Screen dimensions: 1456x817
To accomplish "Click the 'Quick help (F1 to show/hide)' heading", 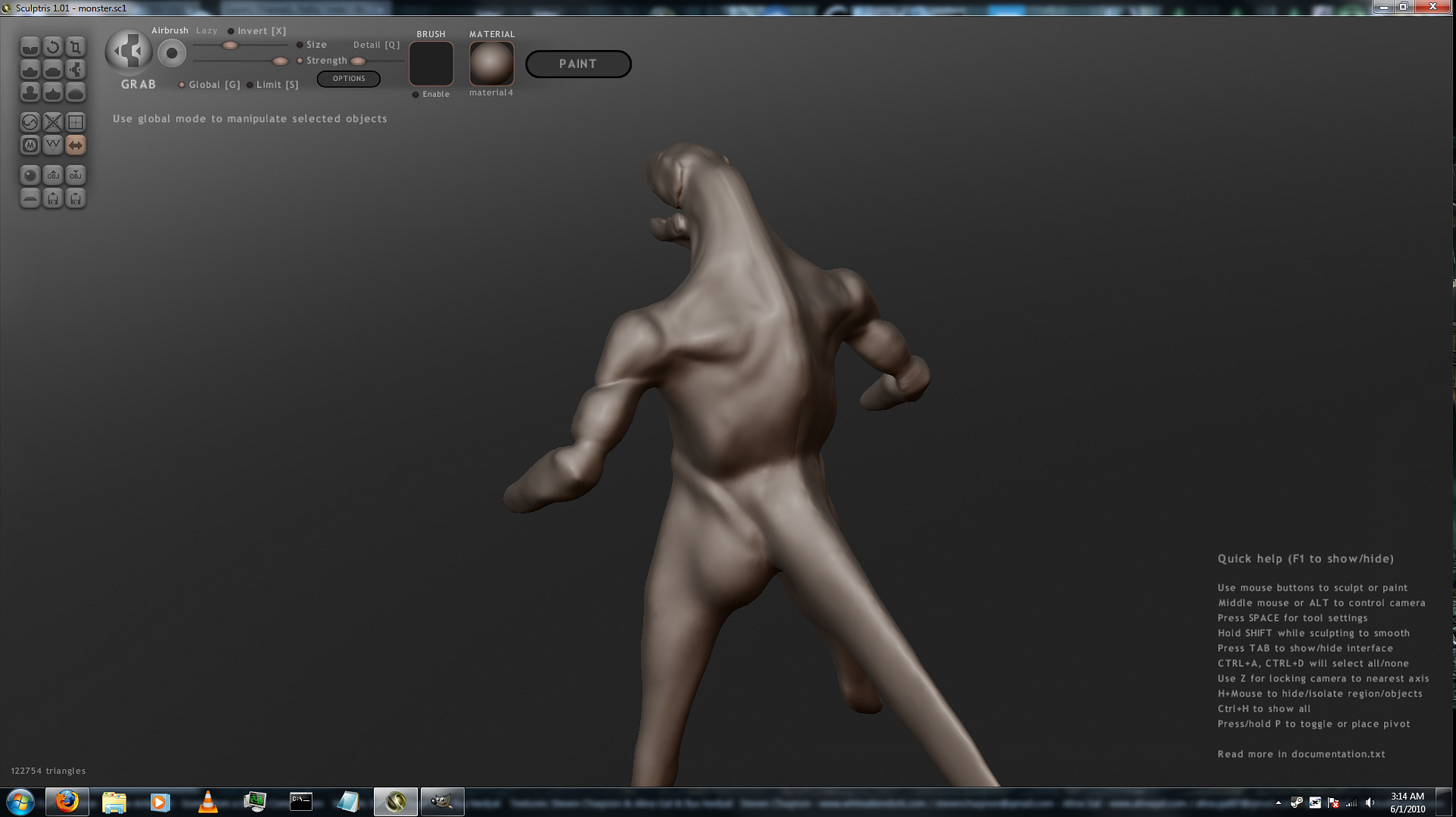I will pyautogui.click(x=1306, y=559).
